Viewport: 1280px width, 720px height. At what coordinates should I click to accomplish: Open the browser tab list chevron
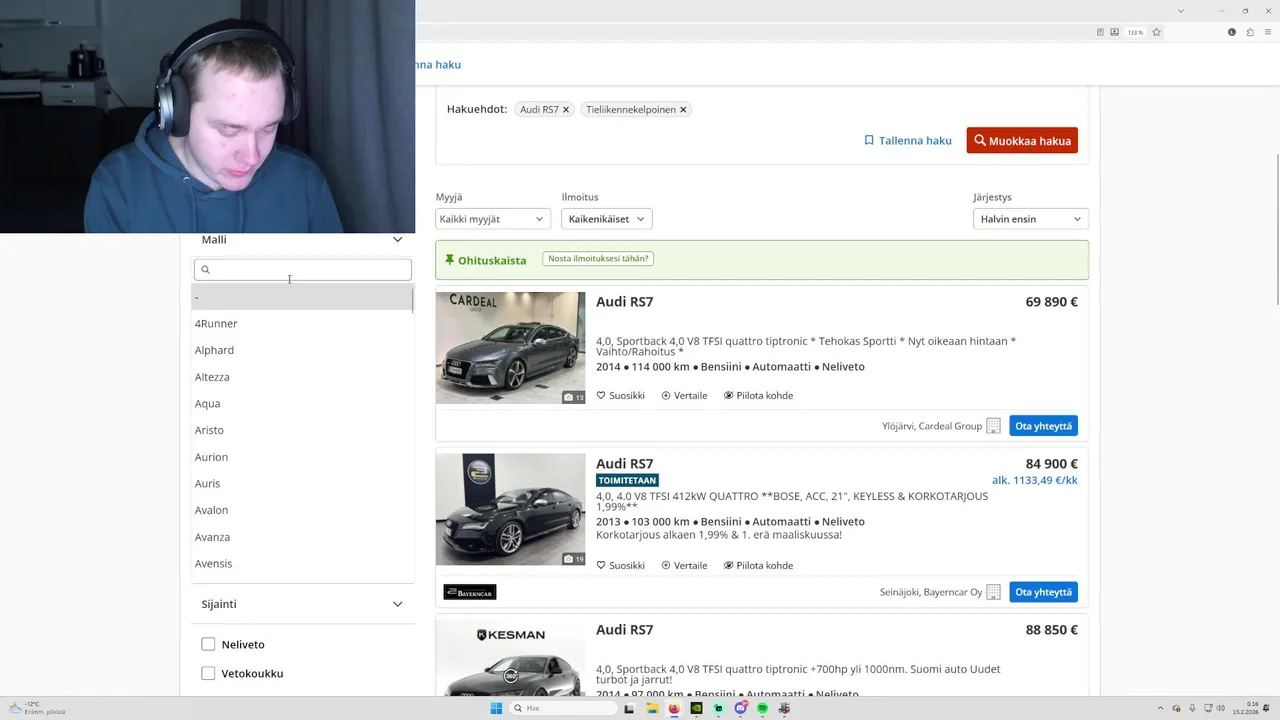point(1181,10)
